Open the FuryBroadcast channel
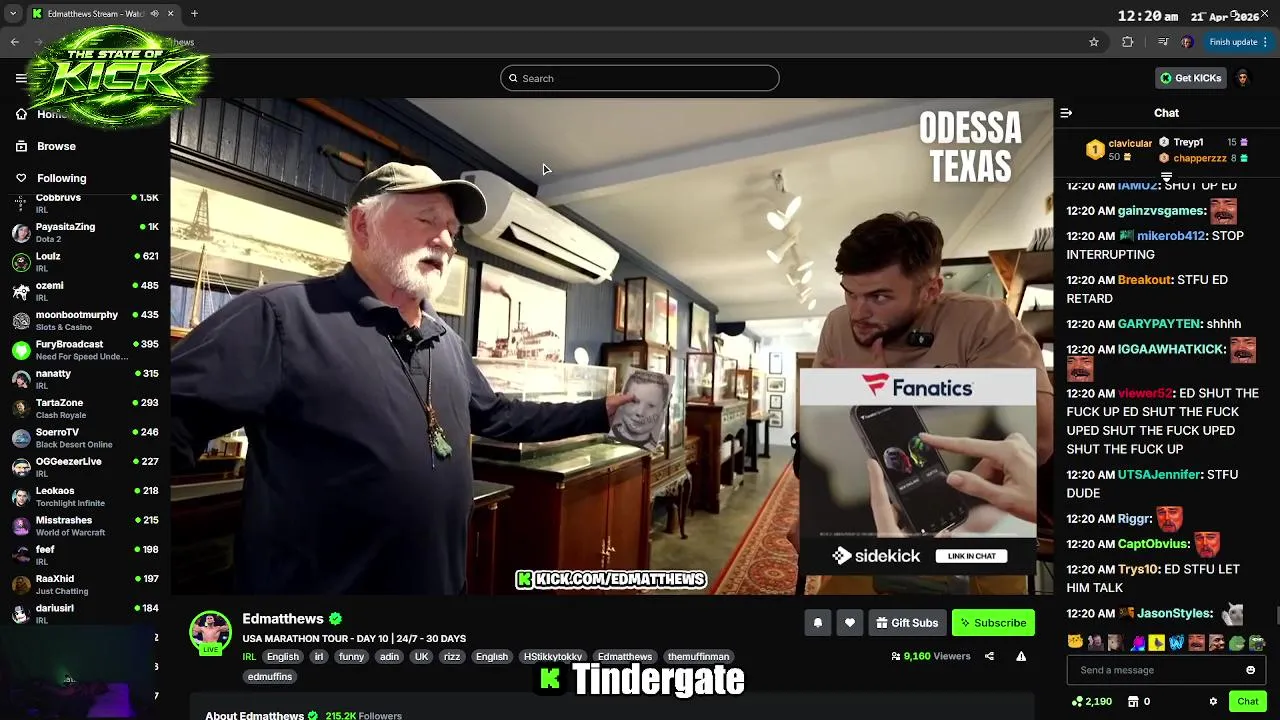The image size is (1280, 720). [x=85, y=350]
